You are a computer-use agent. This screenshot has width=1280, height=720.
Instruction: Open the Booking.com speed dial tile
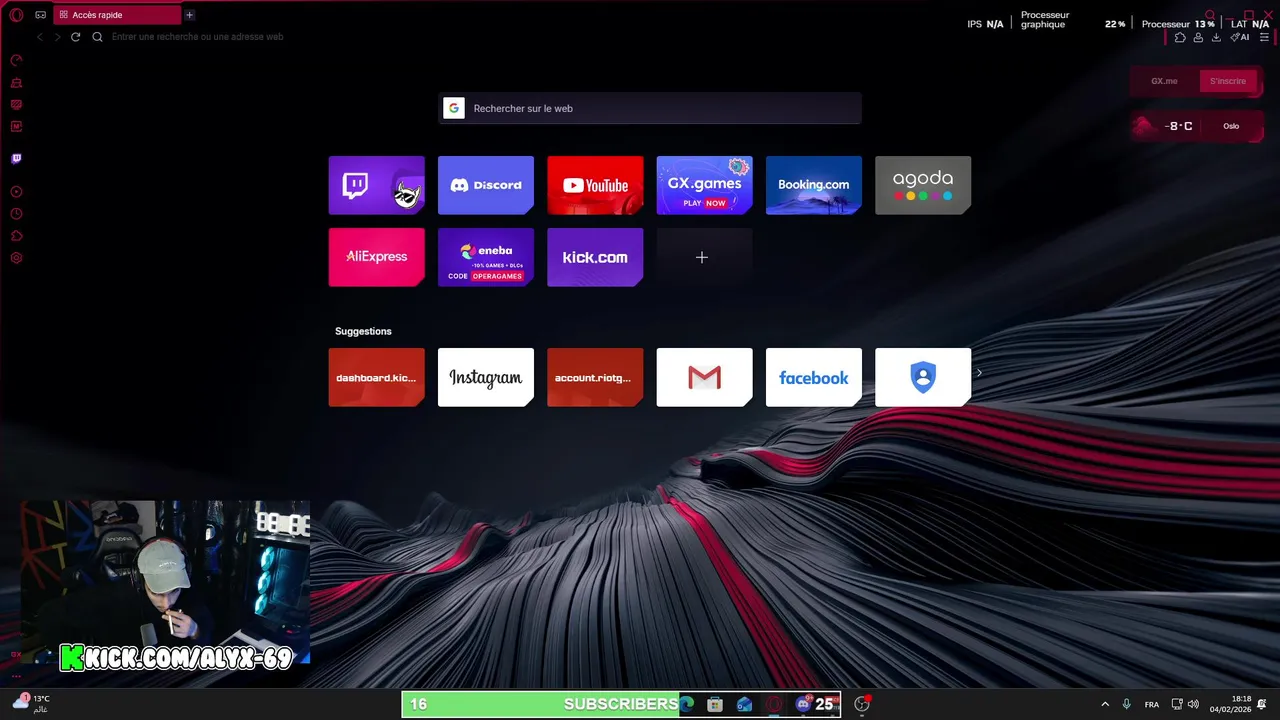click(x=814, y=185)
